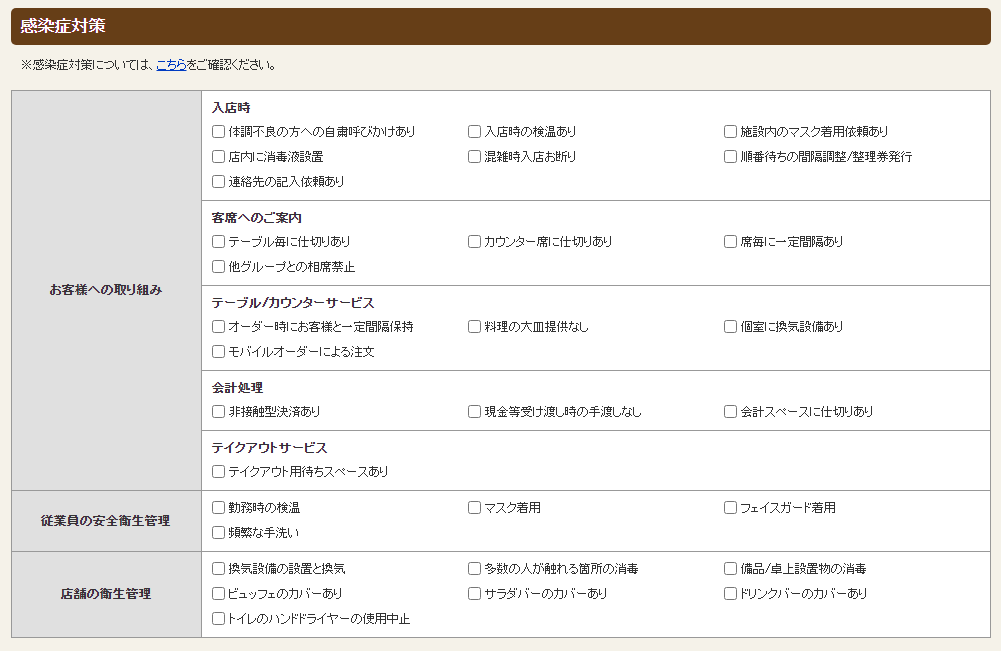Check トイレのハンドドライヤーの使用中止
Screen dimensions: 1001x651
point(218,618)
